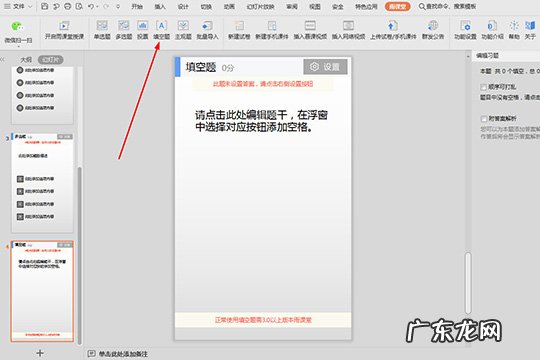540x360 pixels.
Task: Insert a 单选题 single-choice question
Action: (x=102, y=30)
